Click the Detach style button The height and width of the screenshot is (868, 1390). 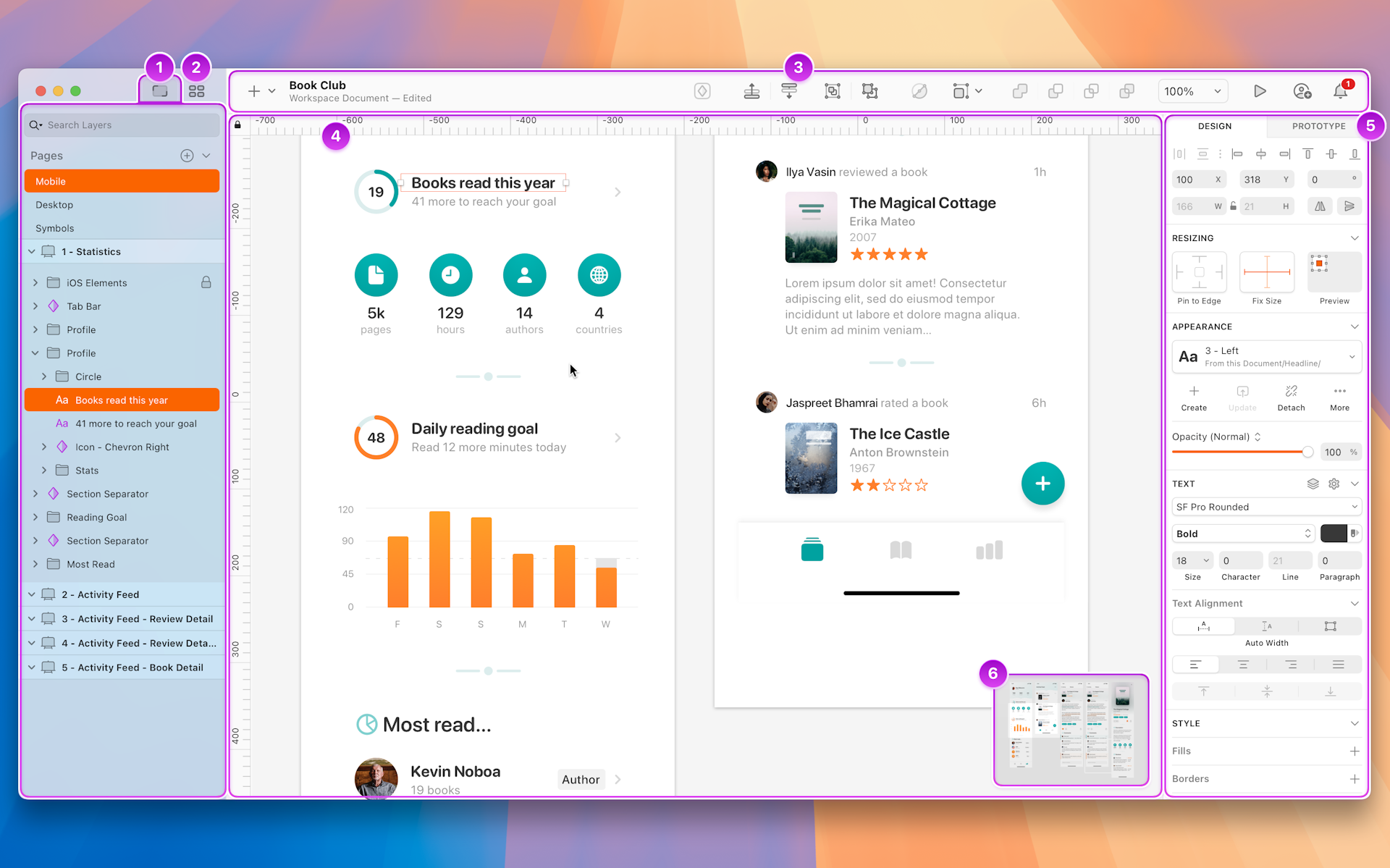[x=1291, y=398]
